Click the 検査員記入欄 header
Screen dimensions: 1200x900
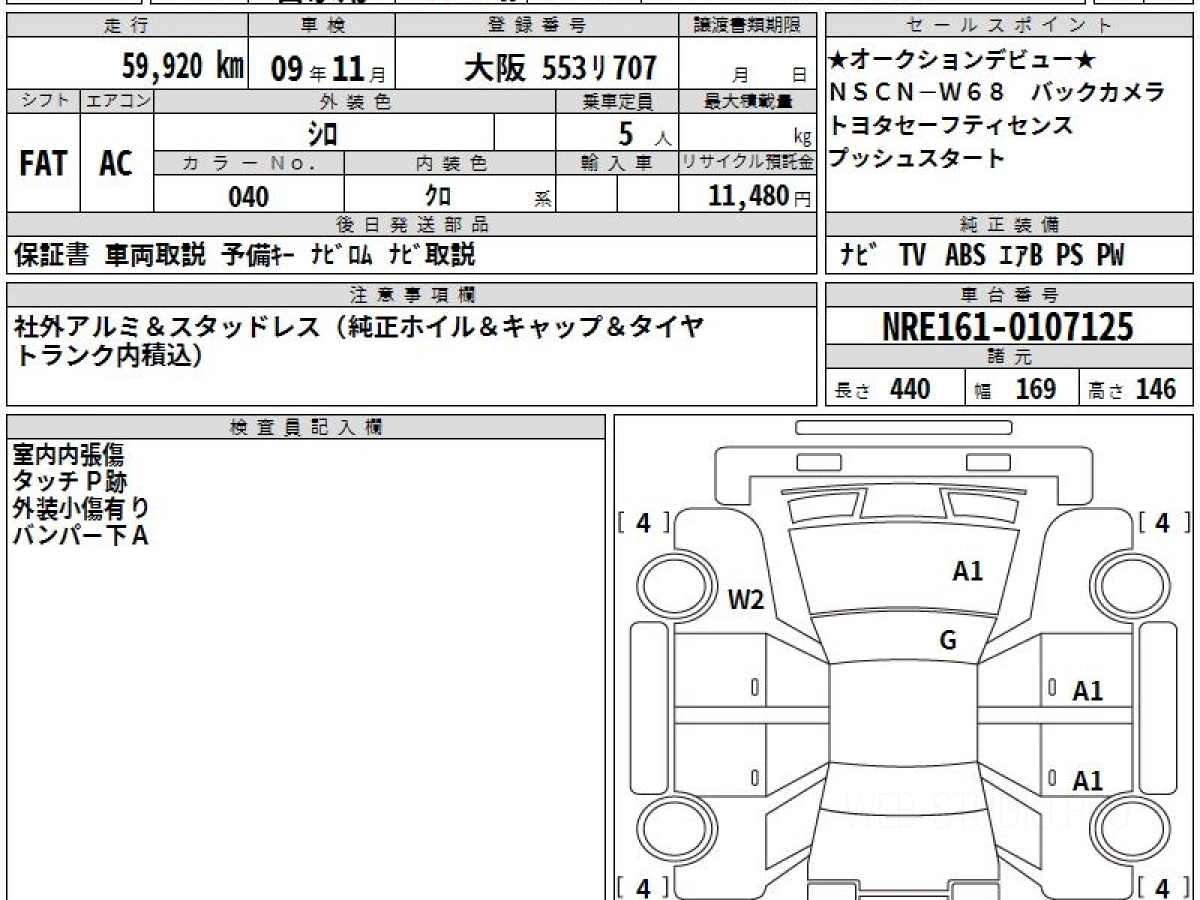[x=306, y=427]
